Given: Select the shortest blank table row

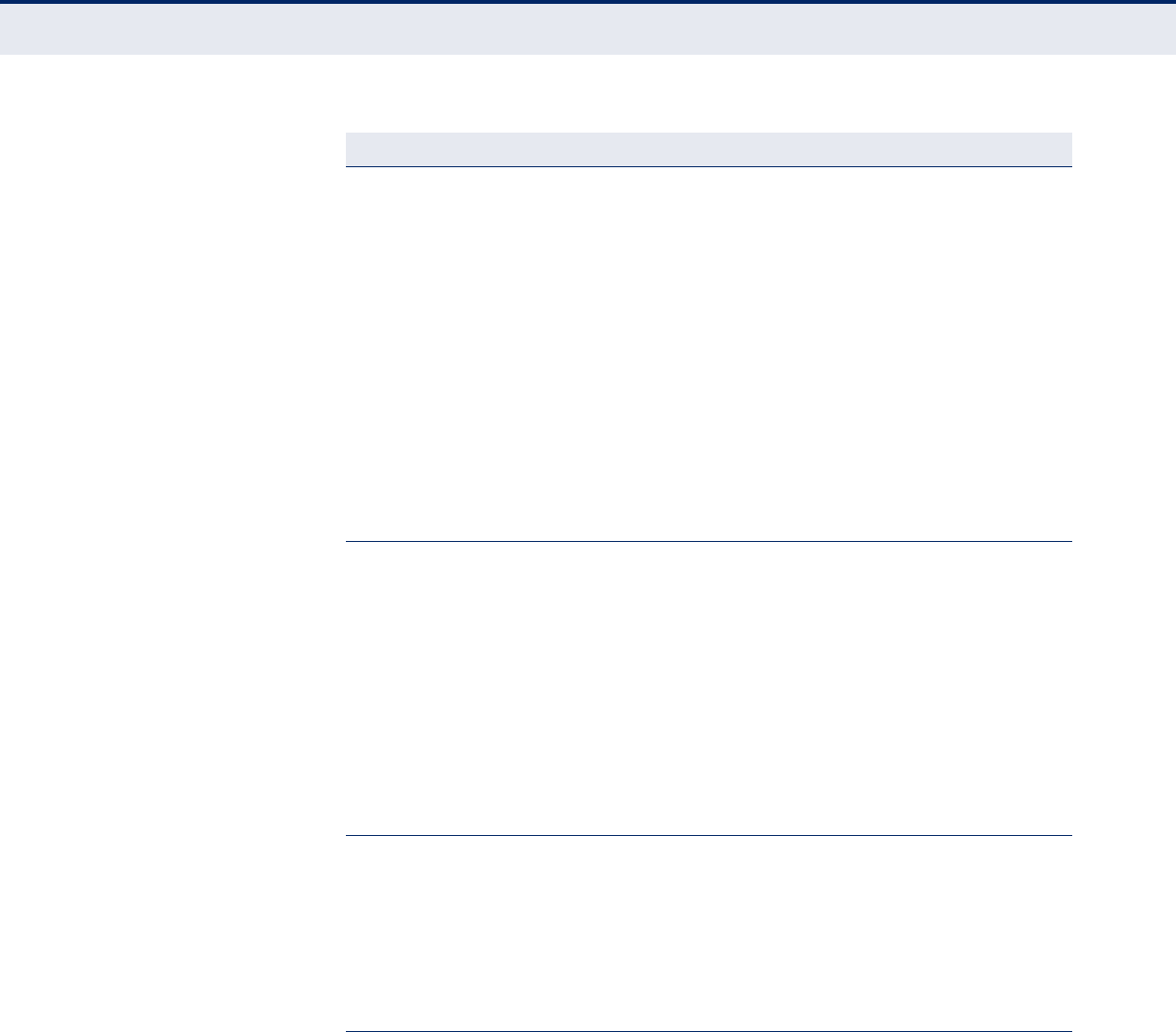Looking at the screenshot, I should pos(708,934).
